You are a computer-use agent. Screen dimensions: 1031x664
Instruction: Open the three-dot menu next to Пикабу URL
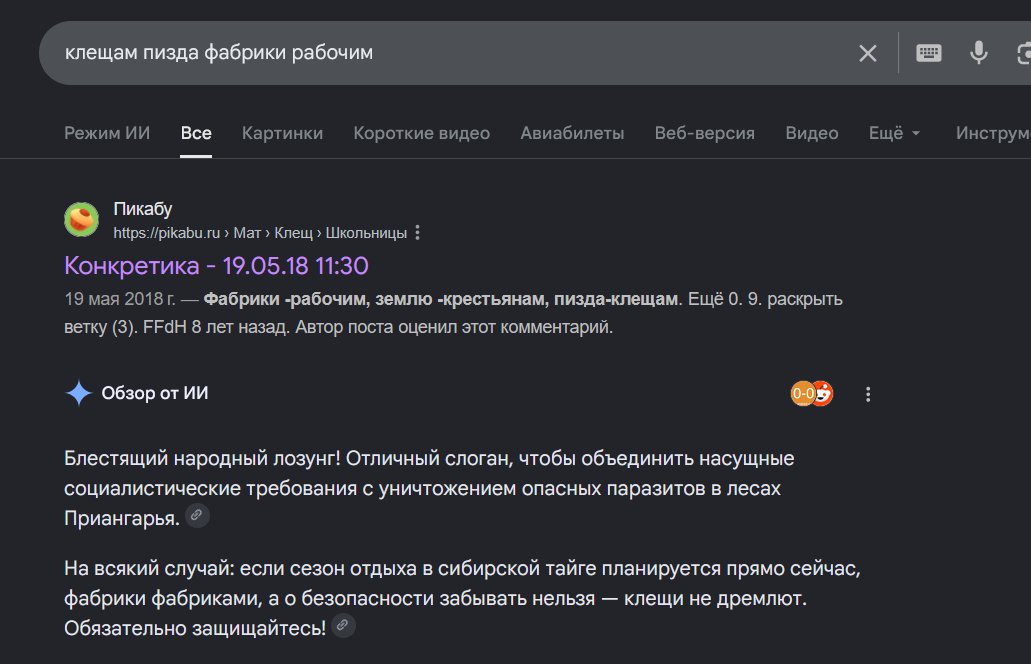[x=418, y=233]
